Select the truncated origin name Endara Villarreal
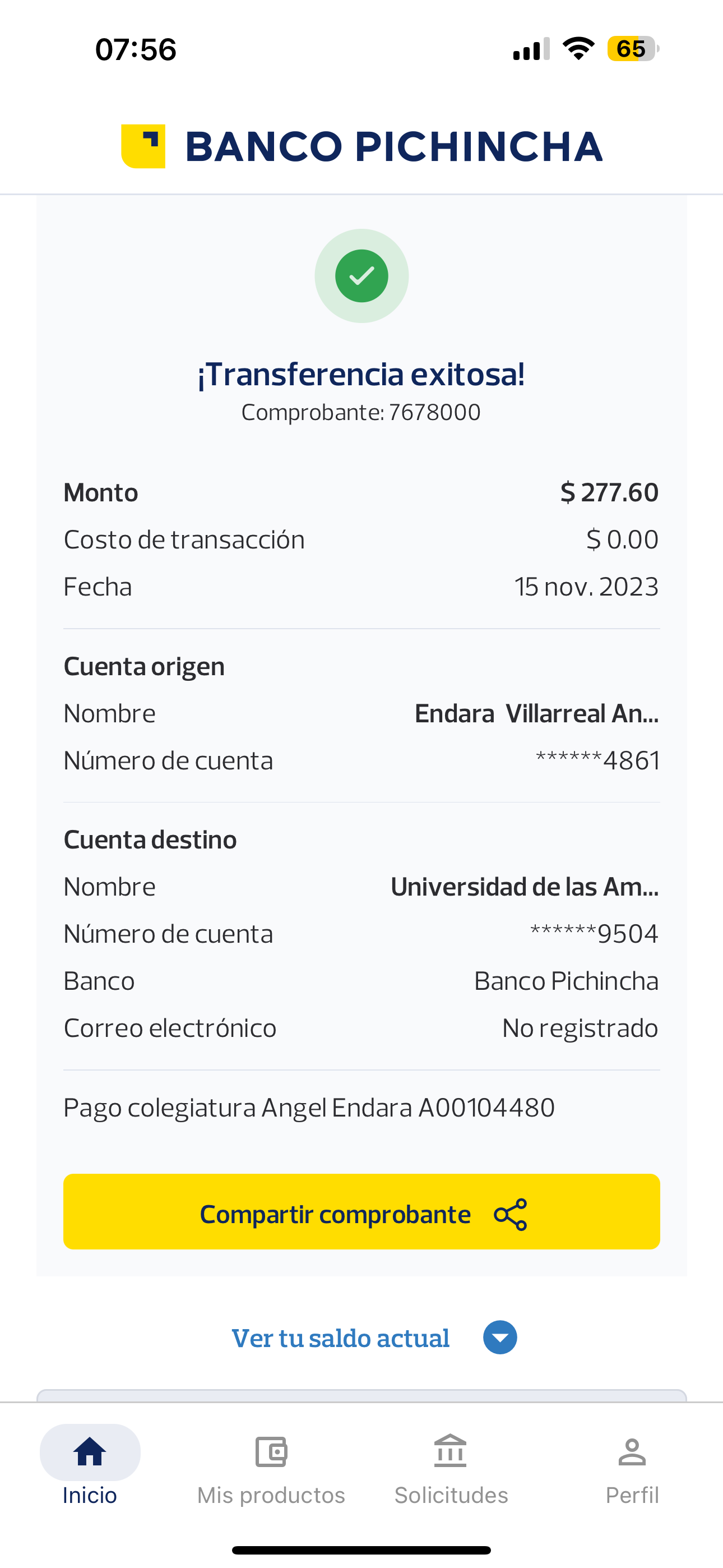723x1568 pixels. (x=536, y=713)
